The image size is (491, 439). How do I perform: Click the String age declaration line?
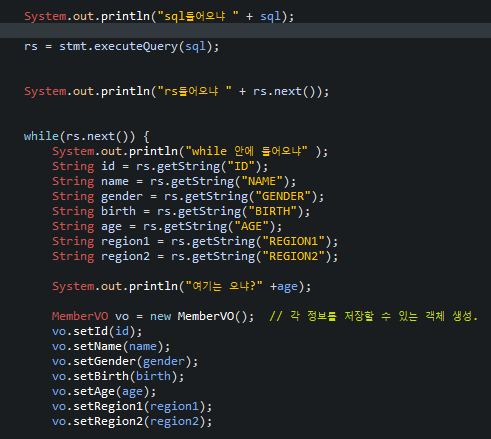[x=167, y=226]
